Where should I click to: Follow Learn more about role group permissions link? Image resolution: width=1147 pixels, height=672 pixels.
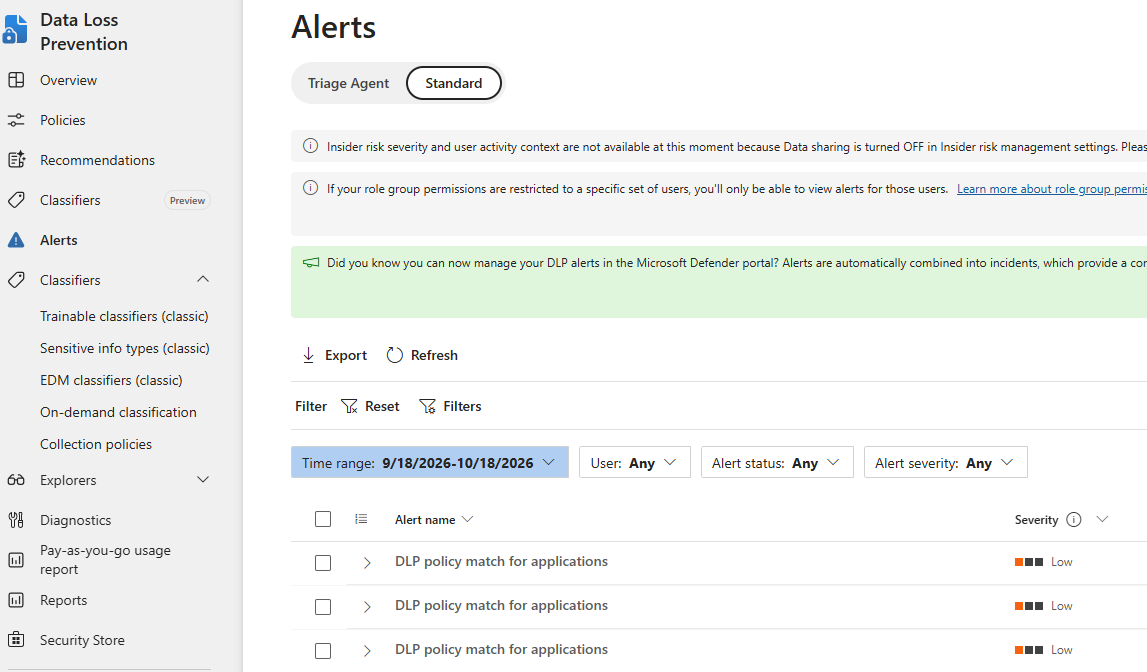1052,189
